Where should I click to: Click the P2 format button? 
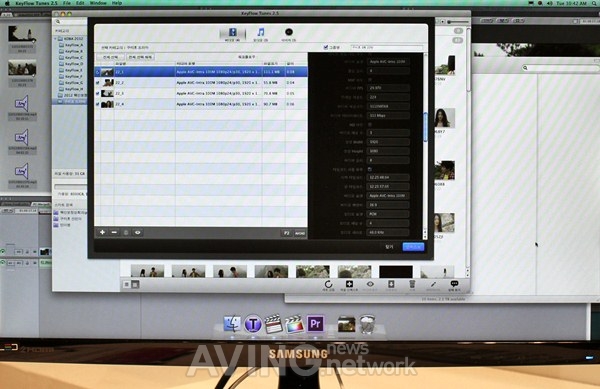point(287,233)
